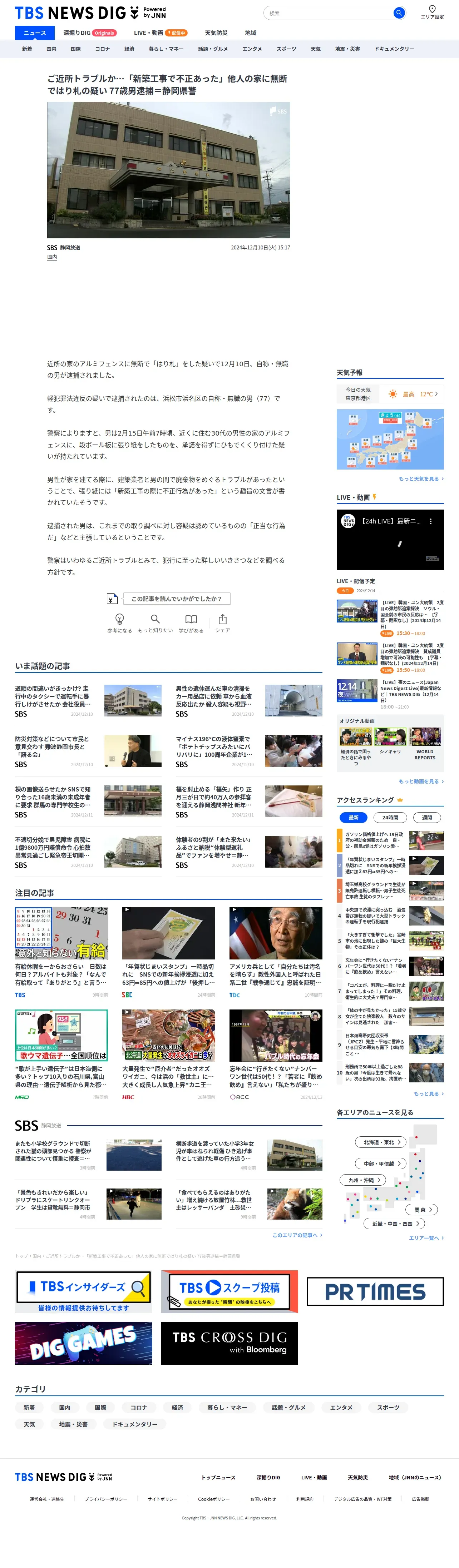The width and height of the screenshot is (459, 1568).
Task: Select ドキュメンタリー in the category bar
Action: pos(394,49)
